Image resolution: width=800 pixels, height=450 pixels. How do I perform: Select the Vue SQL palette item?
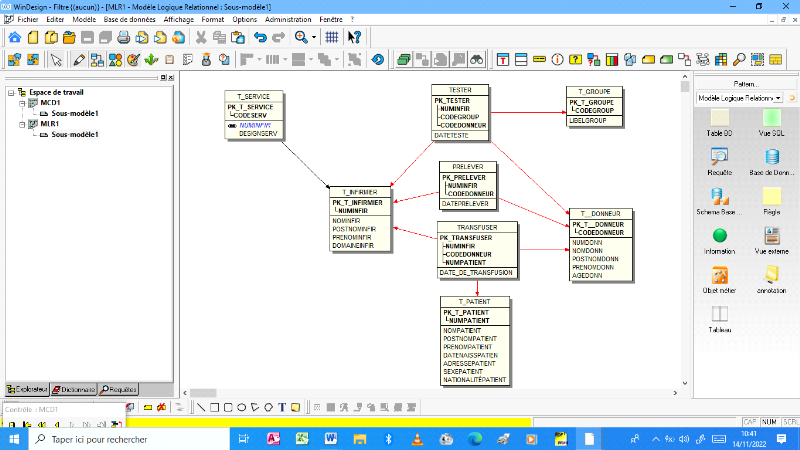771,118
